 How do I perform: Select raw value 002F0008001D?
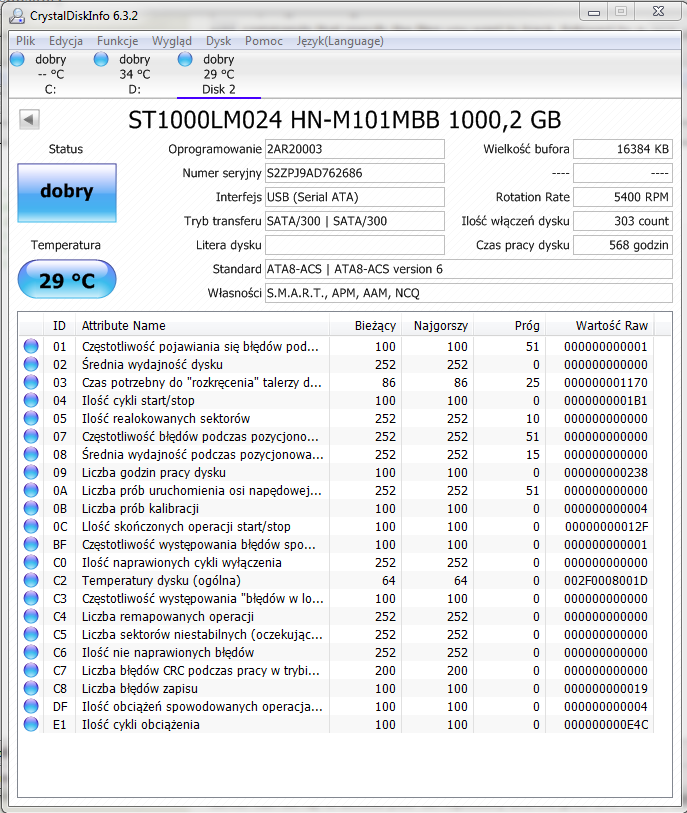[x=606, y=581]
